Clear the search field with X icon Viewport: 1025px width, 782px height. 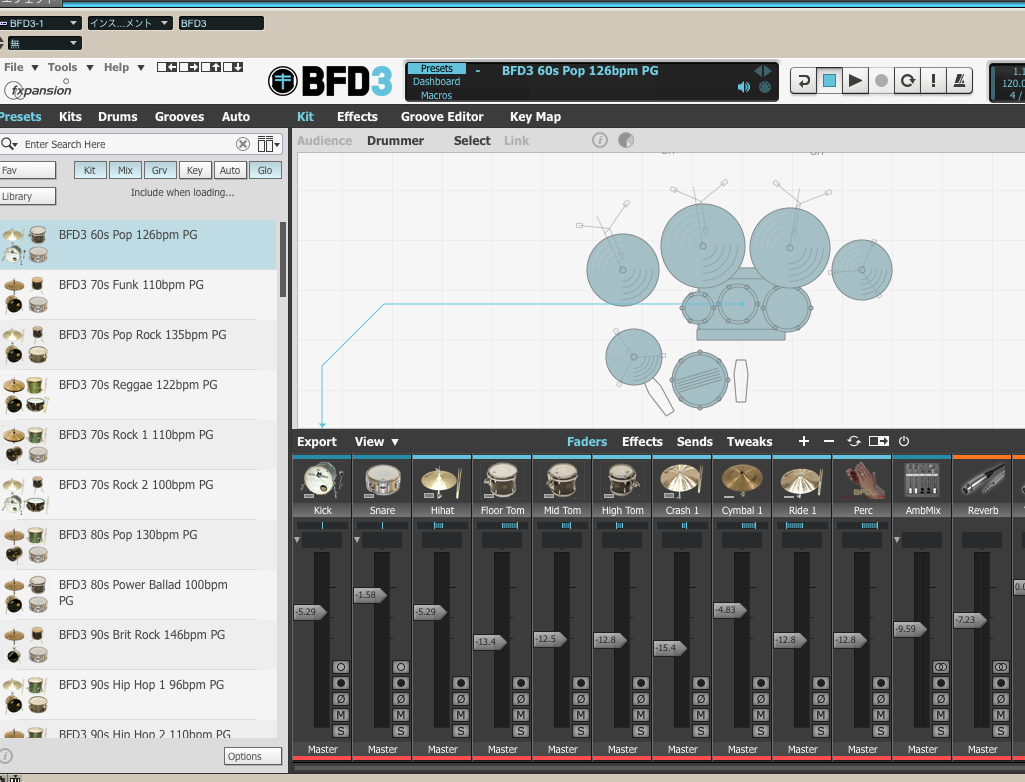243,144
